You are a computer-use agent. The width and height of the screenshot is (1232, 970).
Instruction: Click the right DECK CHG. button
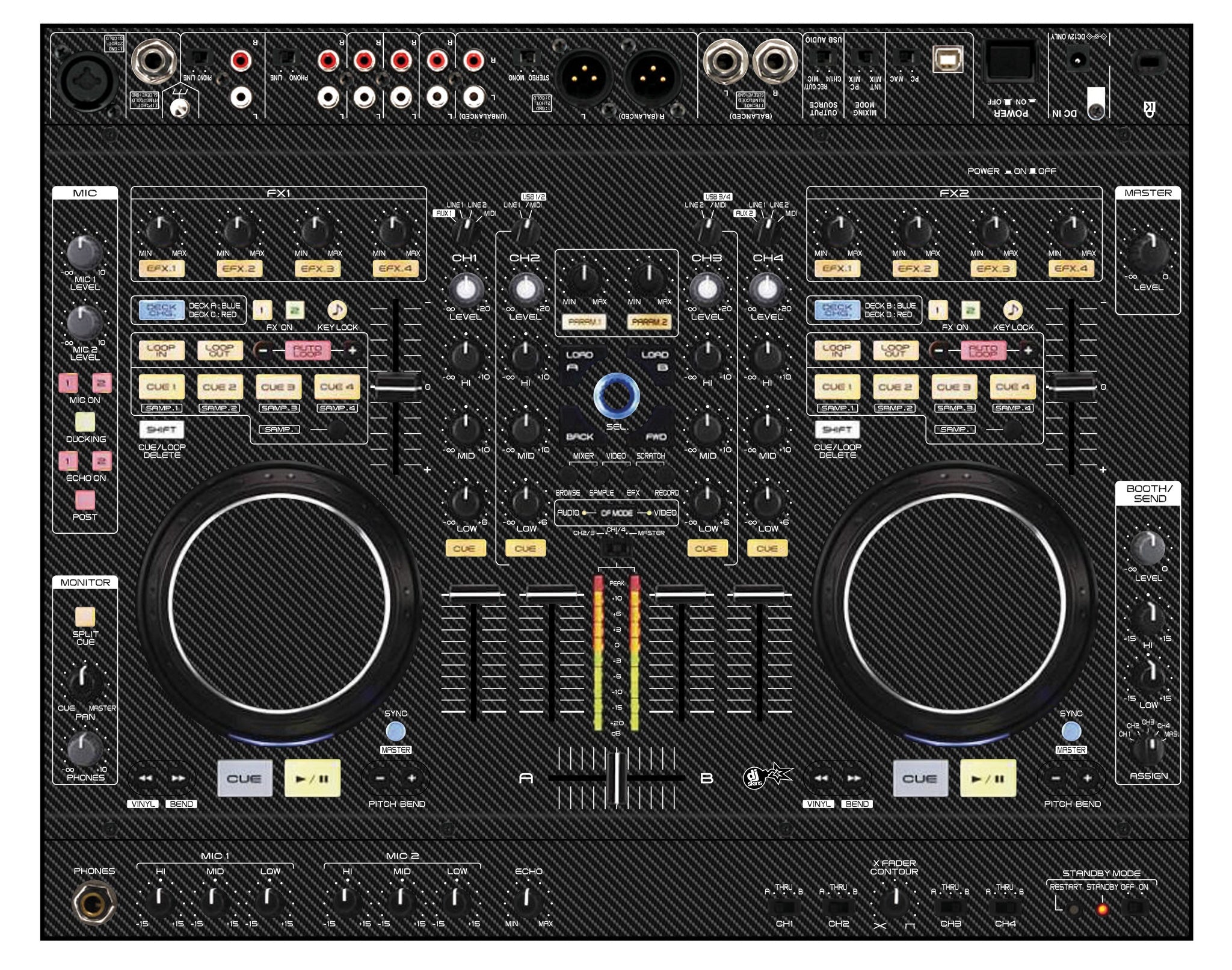point(837,310)
